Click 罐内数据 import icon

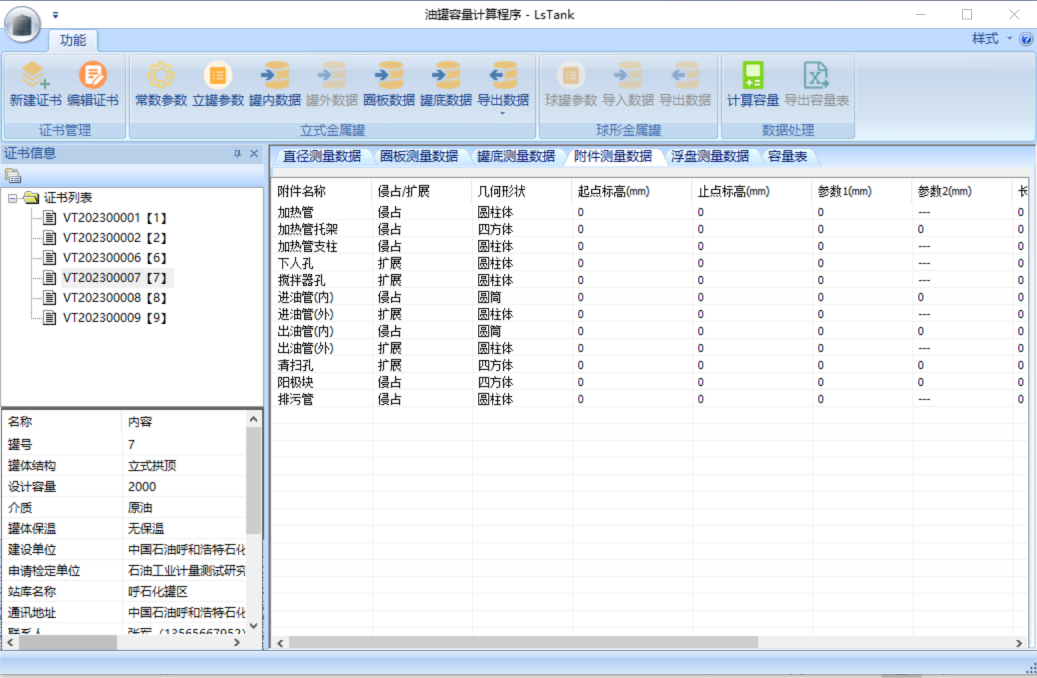(274, 75)
